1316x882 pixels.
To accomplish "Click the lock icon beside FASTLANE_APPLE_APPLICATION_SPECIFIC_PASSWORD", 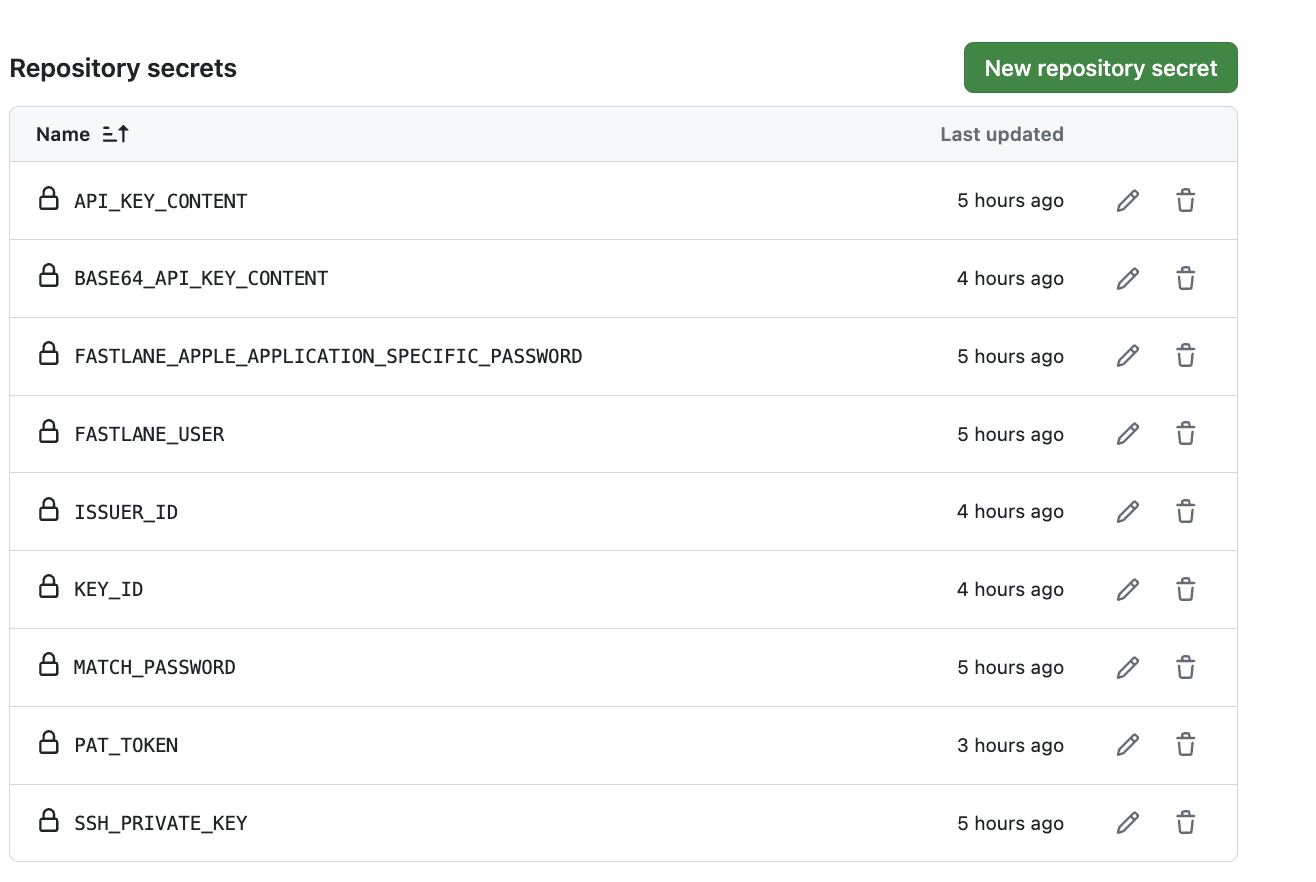I will click(48, 353).
